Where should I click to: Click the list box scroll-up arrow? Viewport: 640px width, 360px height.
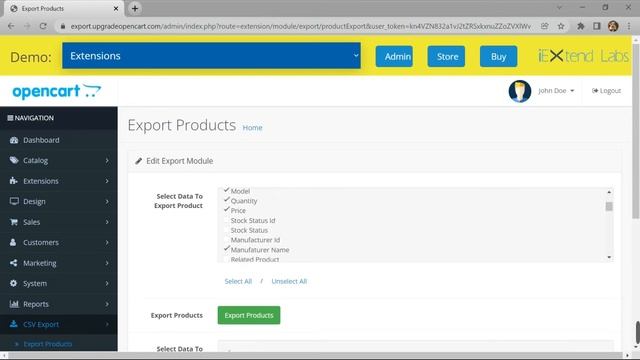[609, 192]
